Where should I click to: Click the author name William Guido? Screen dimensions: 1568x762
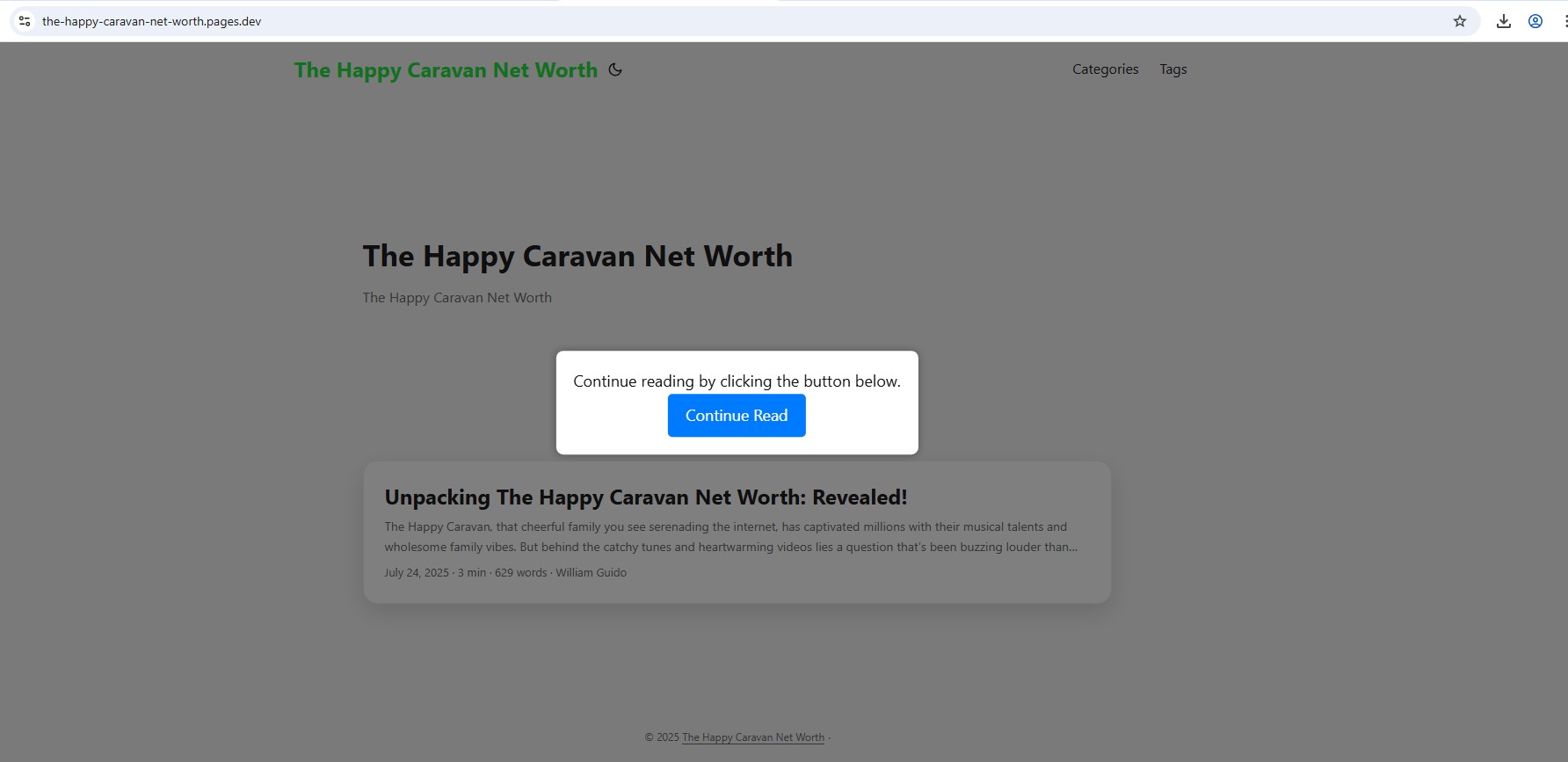point(591,573)
